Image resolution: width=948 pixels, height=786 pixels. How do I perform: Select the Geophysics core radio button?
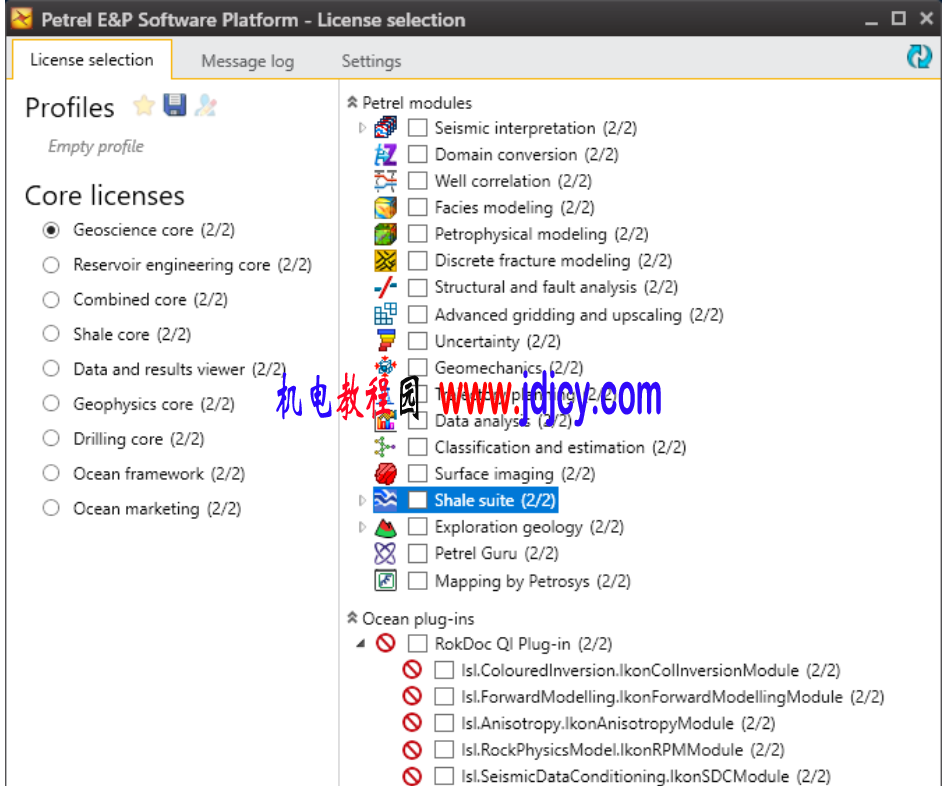[51, 404]
